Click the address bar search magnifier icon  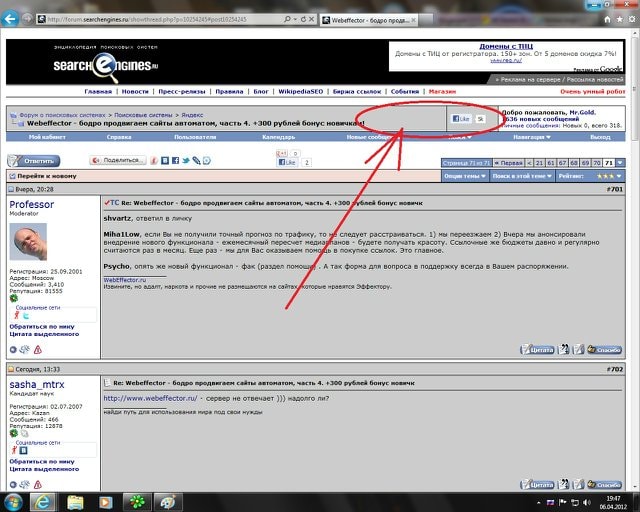pos(287,19)
